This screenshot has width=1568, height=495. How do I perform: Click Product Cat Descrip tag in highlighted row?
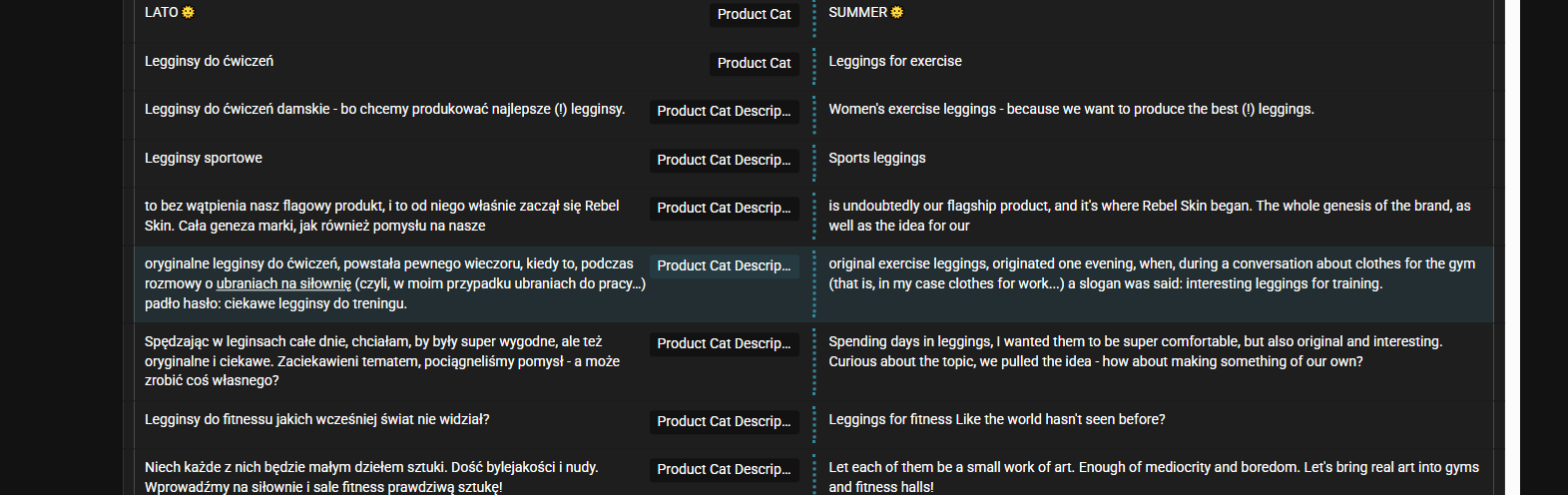[x=724, y=265]
